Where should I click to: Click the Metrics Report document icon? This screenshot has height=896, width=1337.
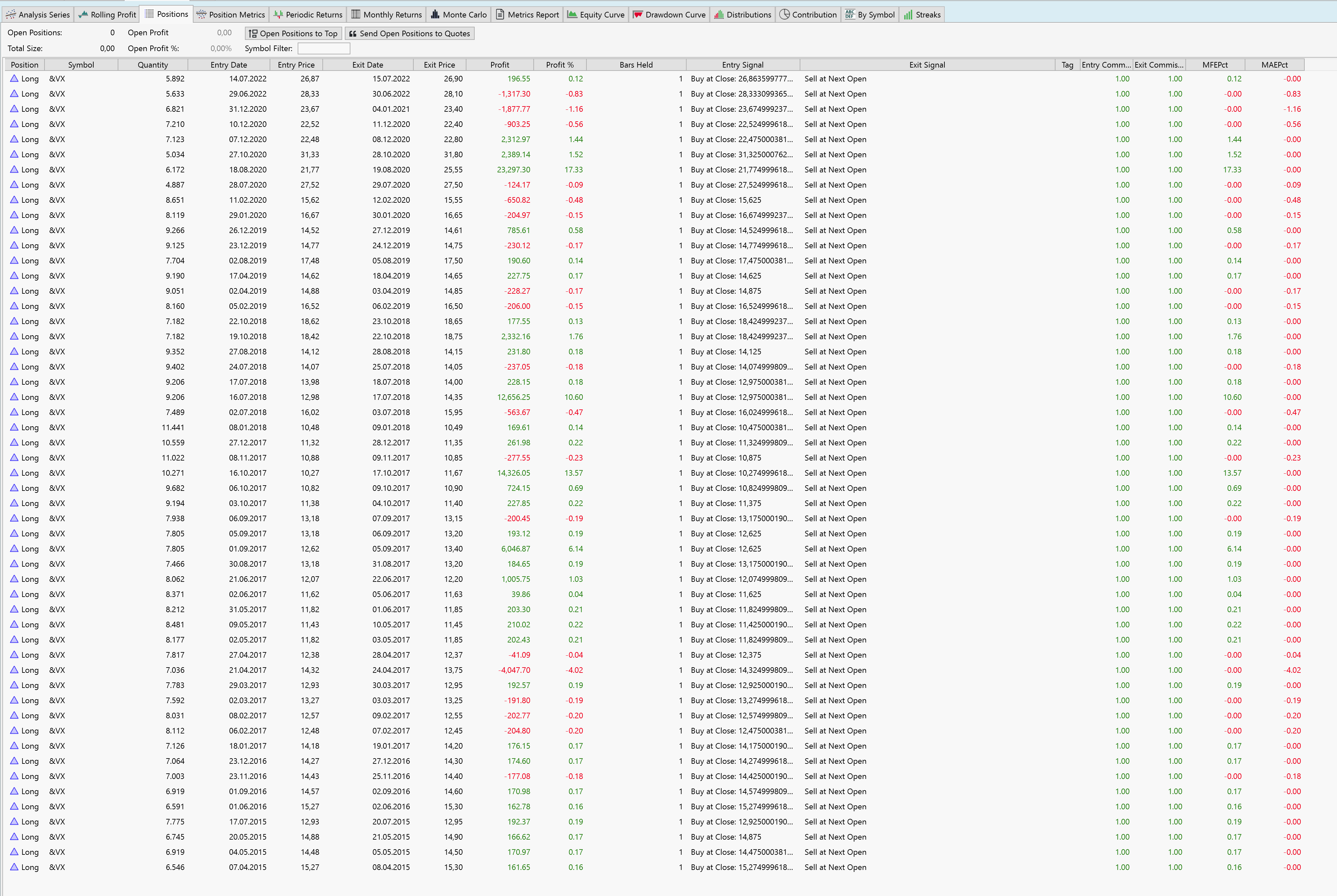pyautogui.click(x=500, y=14)
